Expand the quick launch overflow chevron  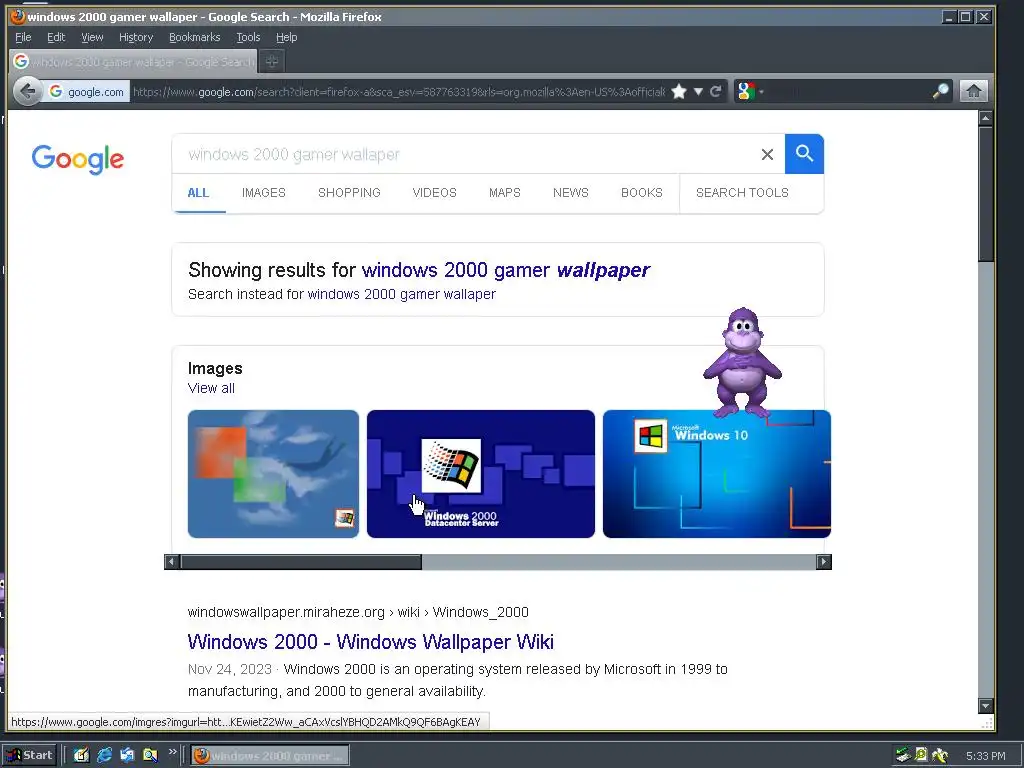pyautogui.click(x=172, y=752)
